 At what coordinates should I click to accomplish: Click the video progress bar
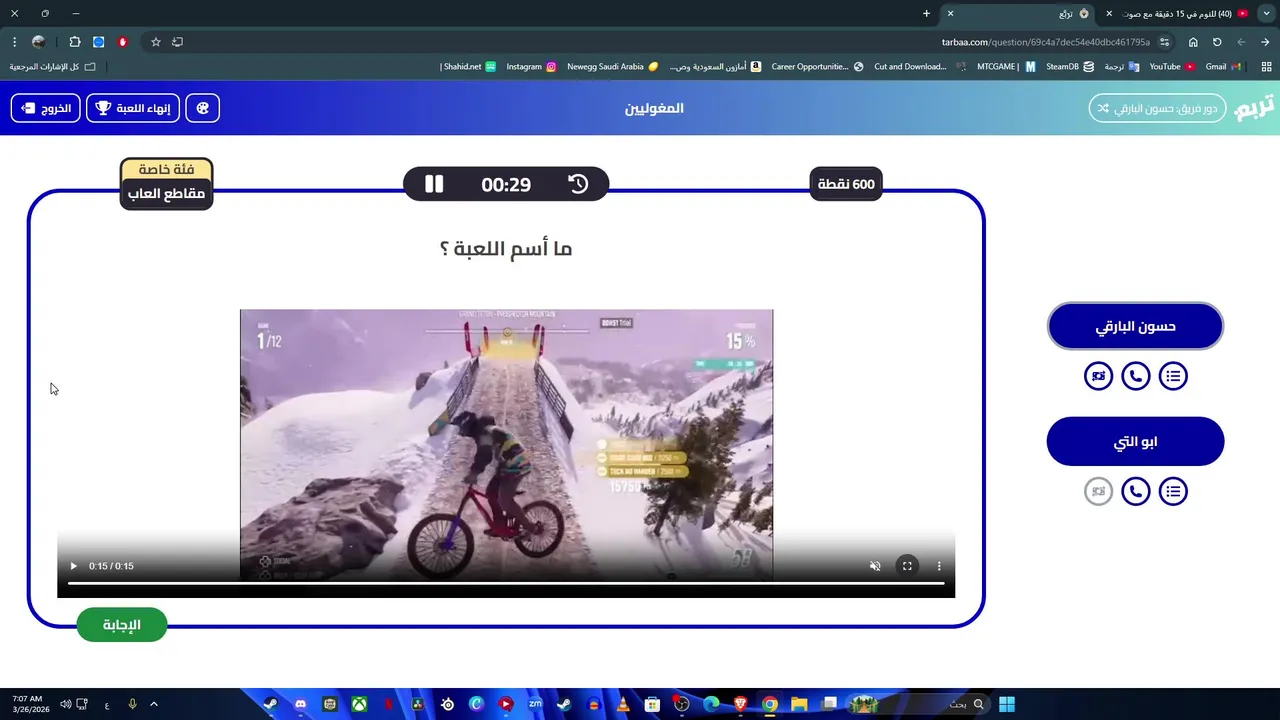pos(506,583)
